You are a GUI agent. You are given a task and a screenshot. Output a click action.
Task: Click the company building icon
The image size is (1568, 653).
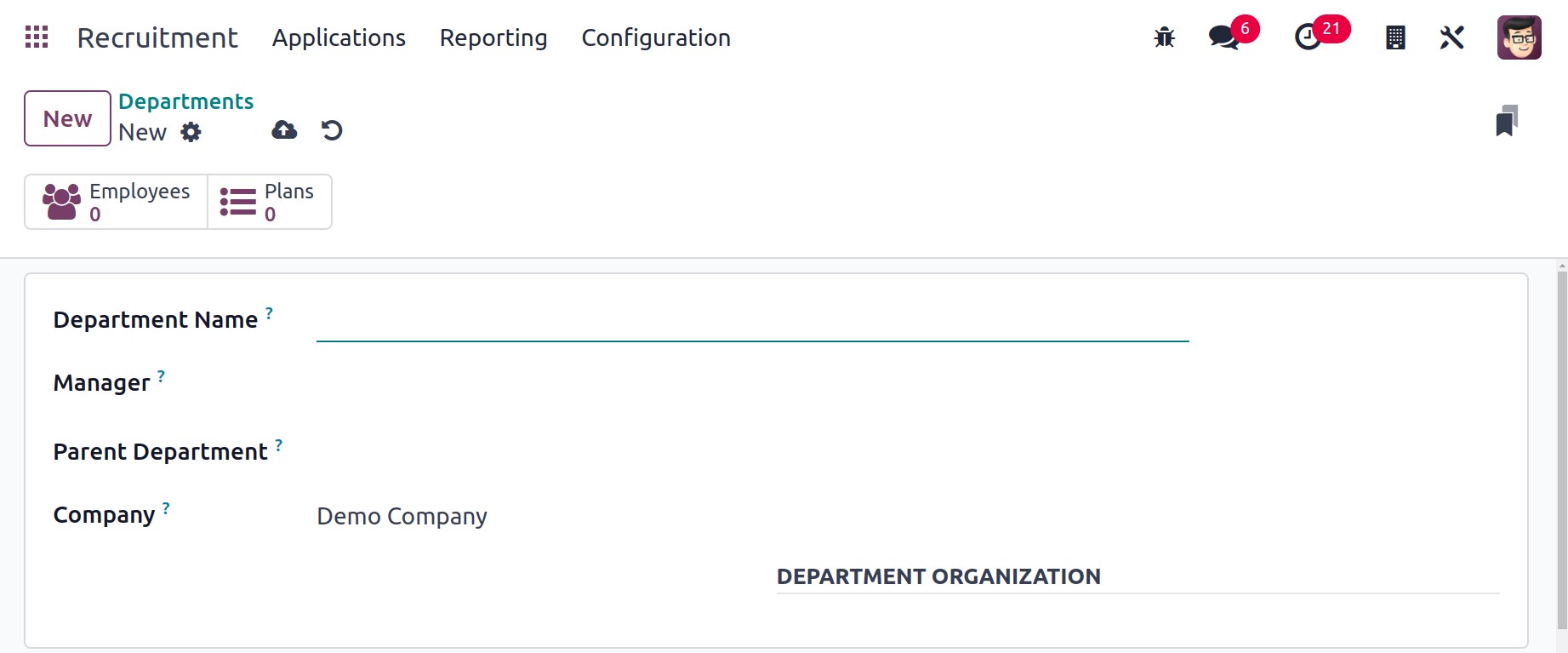(1395, 37)
